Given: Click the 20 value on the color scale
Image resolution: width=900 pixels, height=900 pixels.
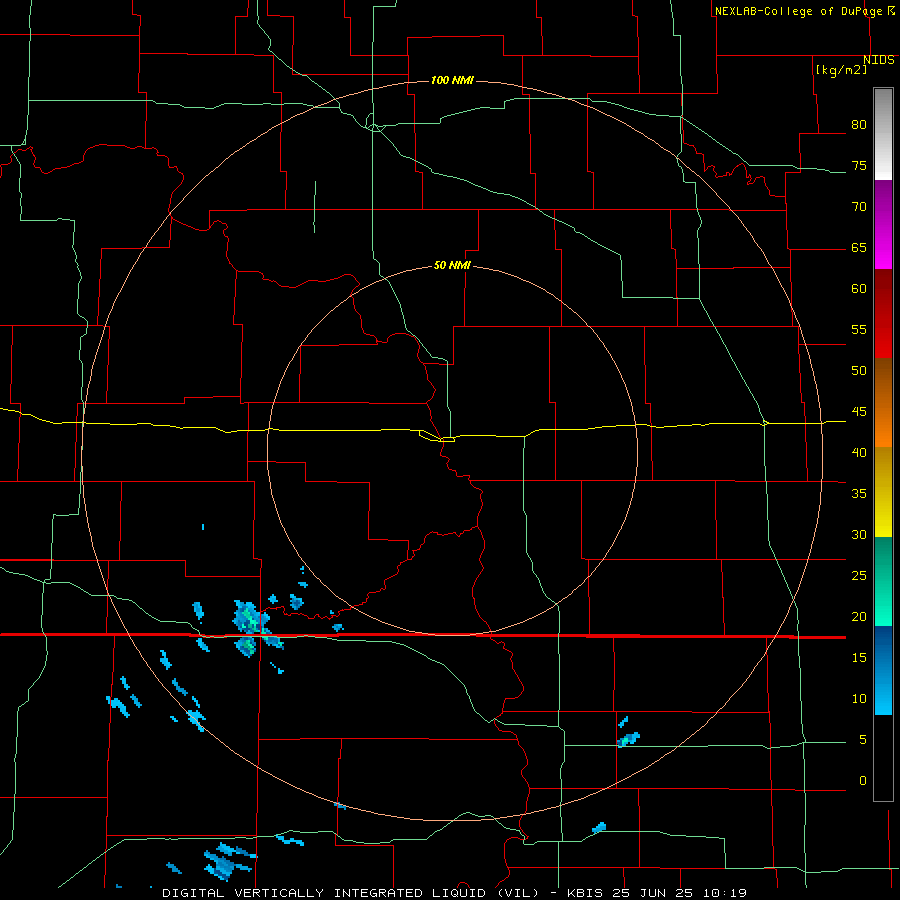Looking at the screenshot, I should [x=859, y=616].
